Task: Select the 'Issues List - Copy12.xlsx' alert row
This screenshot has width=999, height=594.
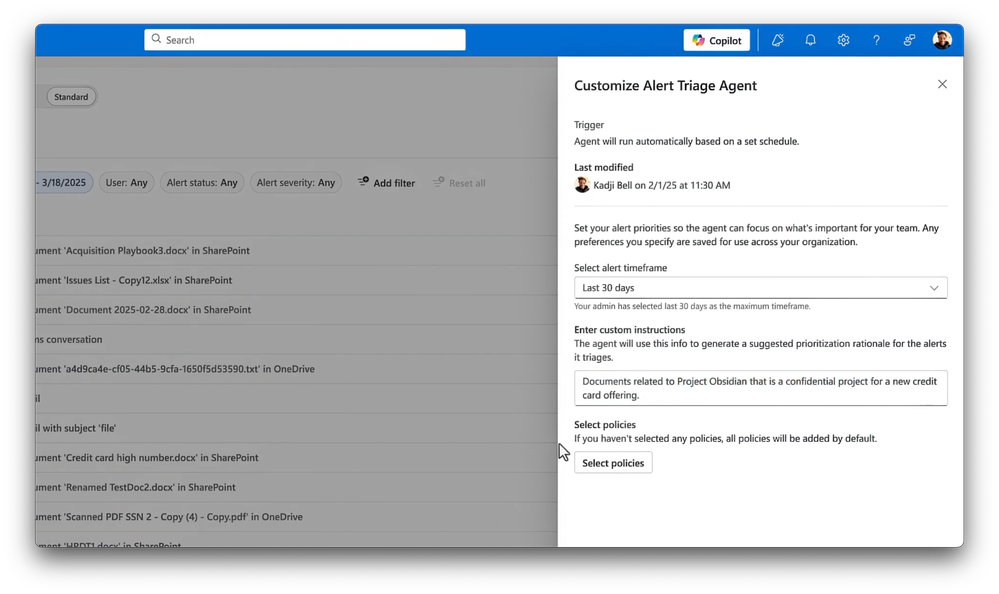Action: click(x=296, y=280)
